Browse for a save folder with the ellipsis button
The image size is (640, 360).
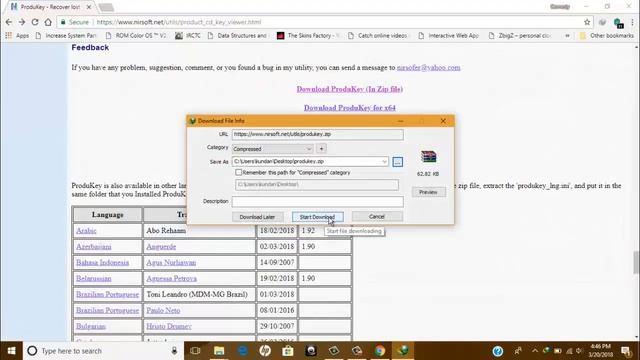point(398,162)
